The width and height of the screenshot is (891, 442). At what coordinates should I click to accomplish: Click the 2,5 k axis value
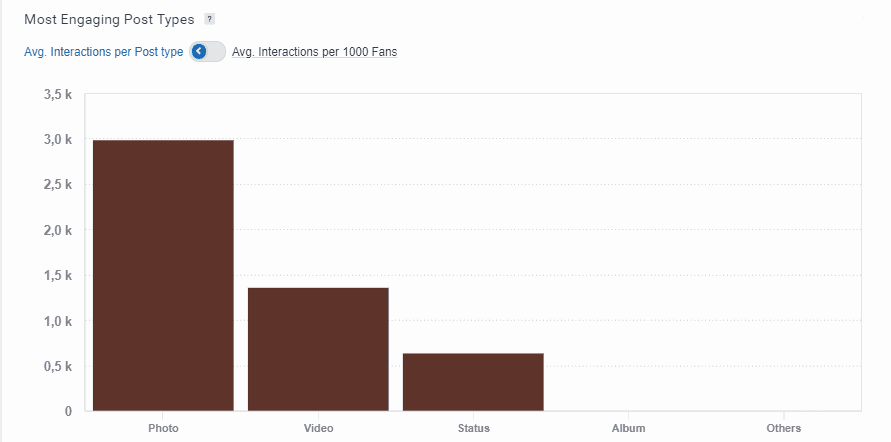(58, 185)
